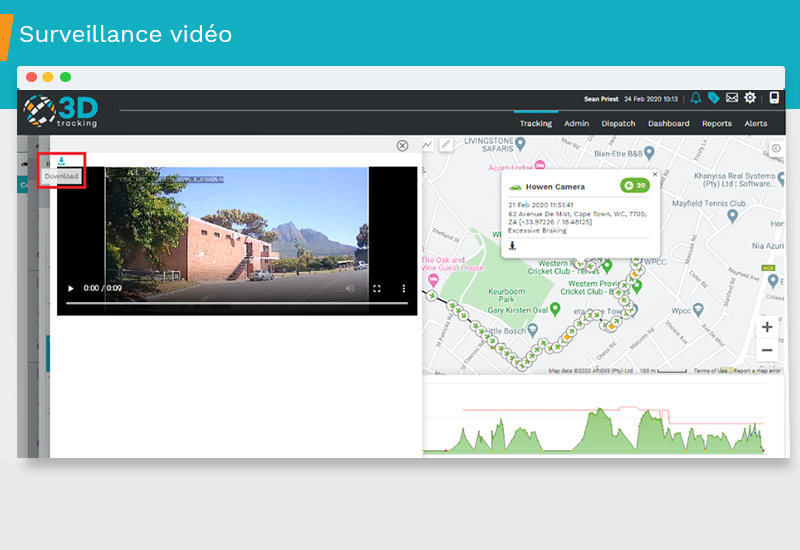Viewport: 800px width, 550px height.
Task: Click the download icon above the video
Action: click(x=61, y=162)
